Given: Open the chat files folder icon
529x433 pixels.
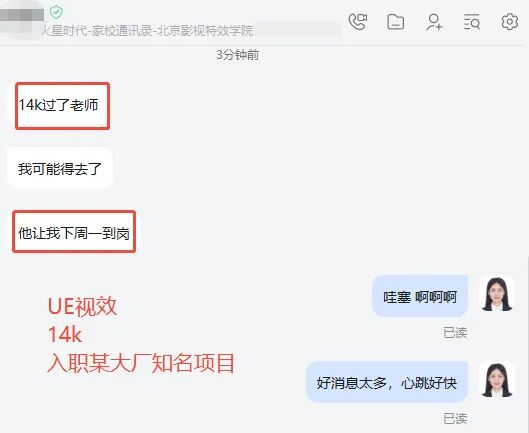Looking at the screenshot, I should (395, 22).
